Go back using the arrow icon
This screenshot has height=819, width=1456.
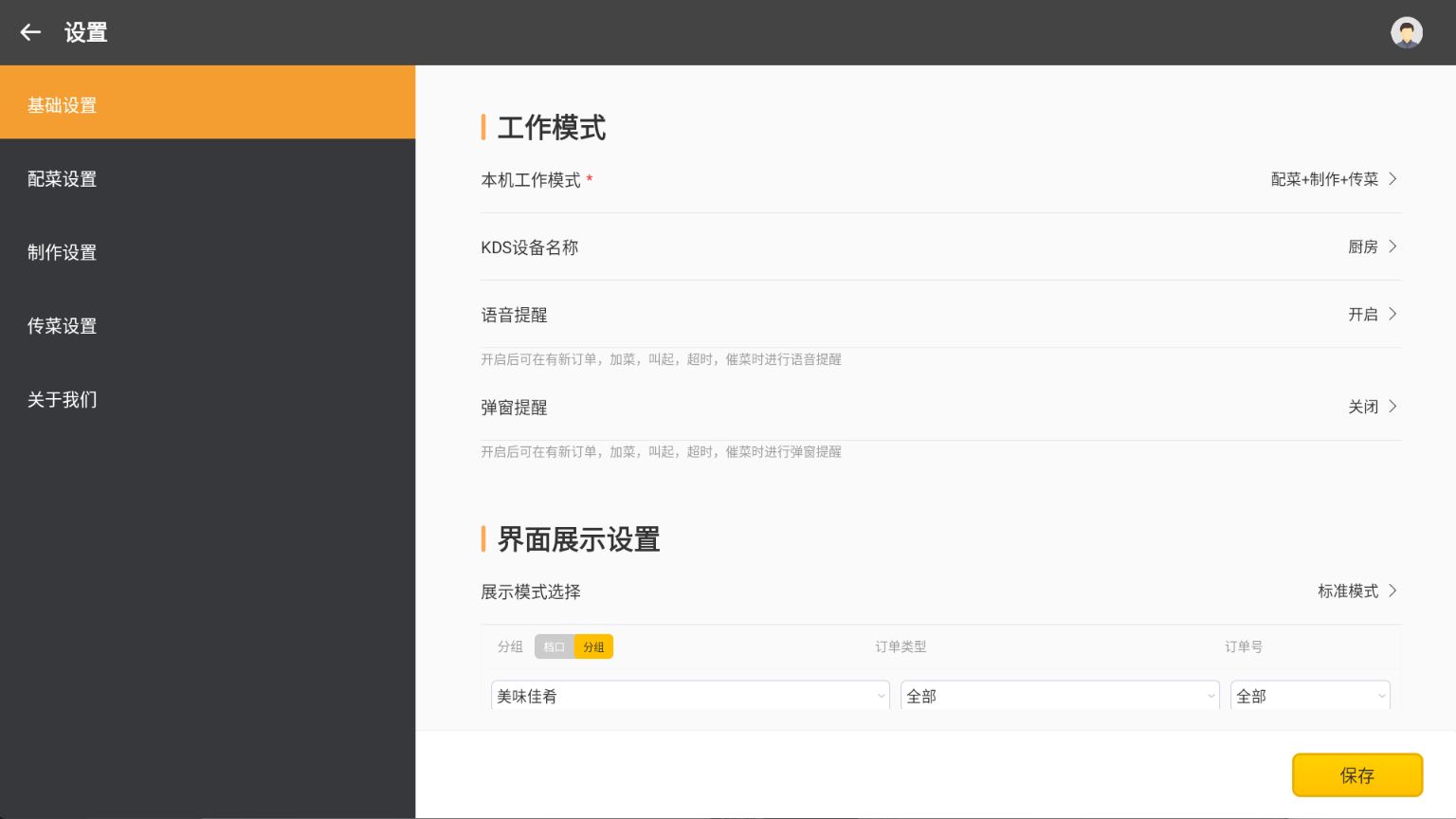click(x=30, y=32)
